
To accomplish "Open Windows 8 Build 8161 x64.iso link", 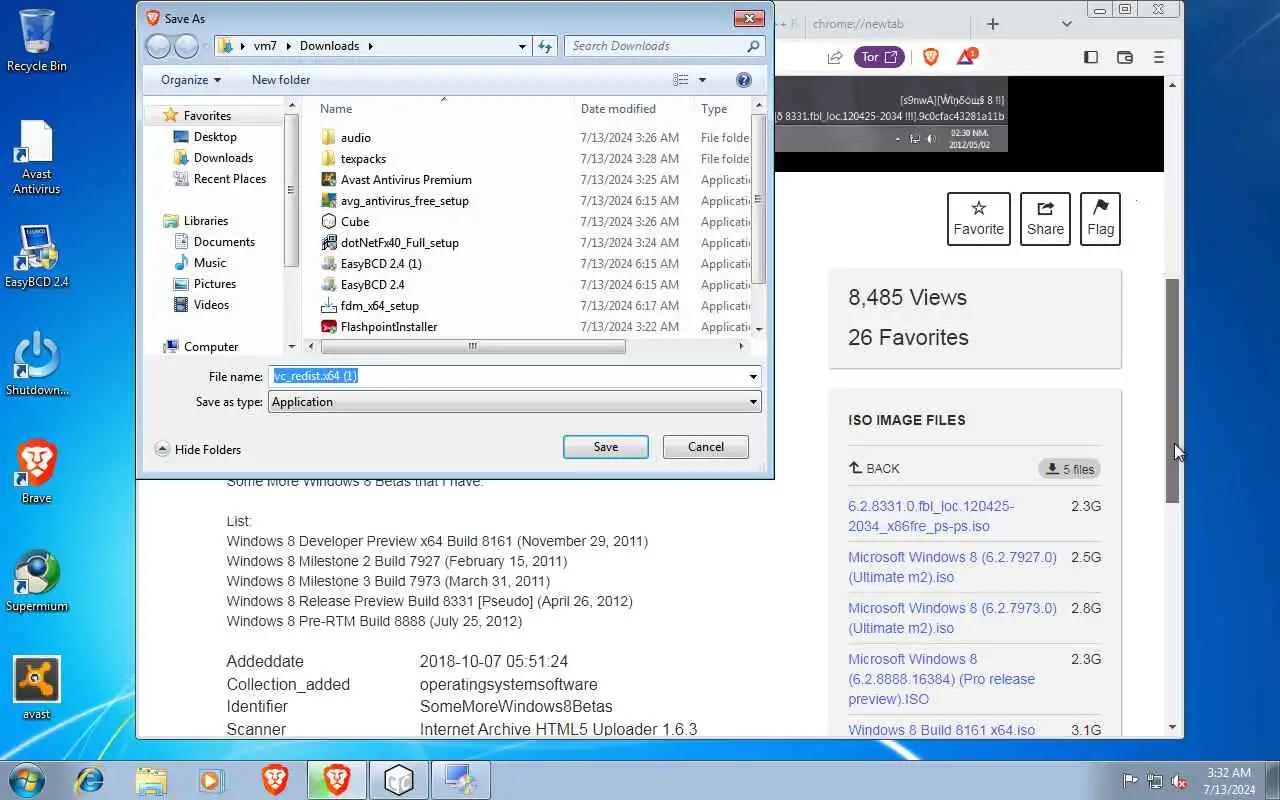I will pyautogui.click(x=942, y=730).
